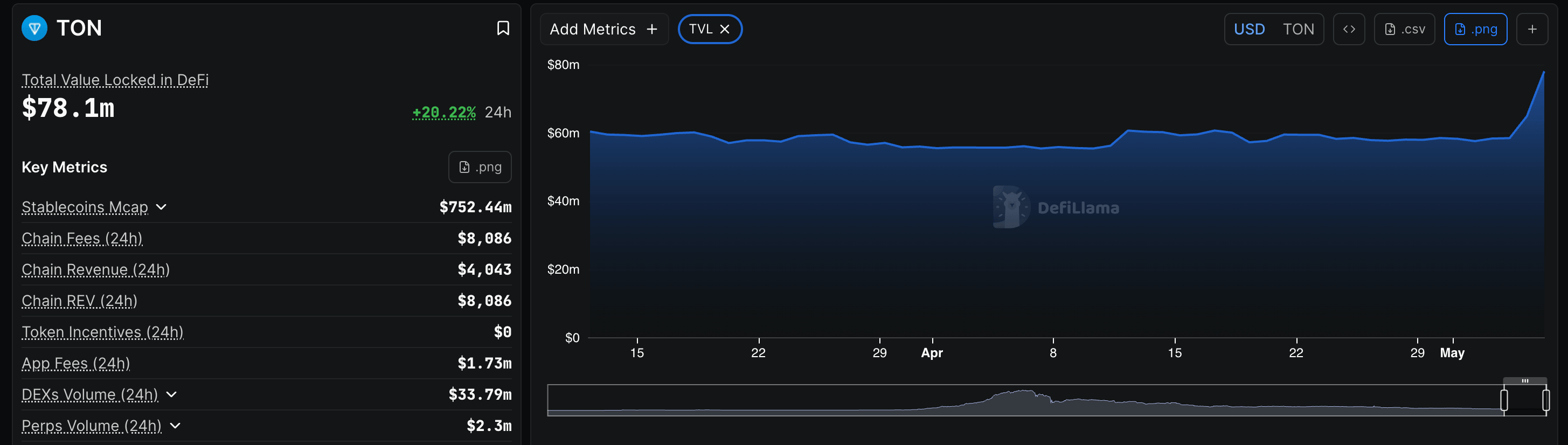
Task: Click the $78.1m TVL value
Action: click(x=68, y=108)
